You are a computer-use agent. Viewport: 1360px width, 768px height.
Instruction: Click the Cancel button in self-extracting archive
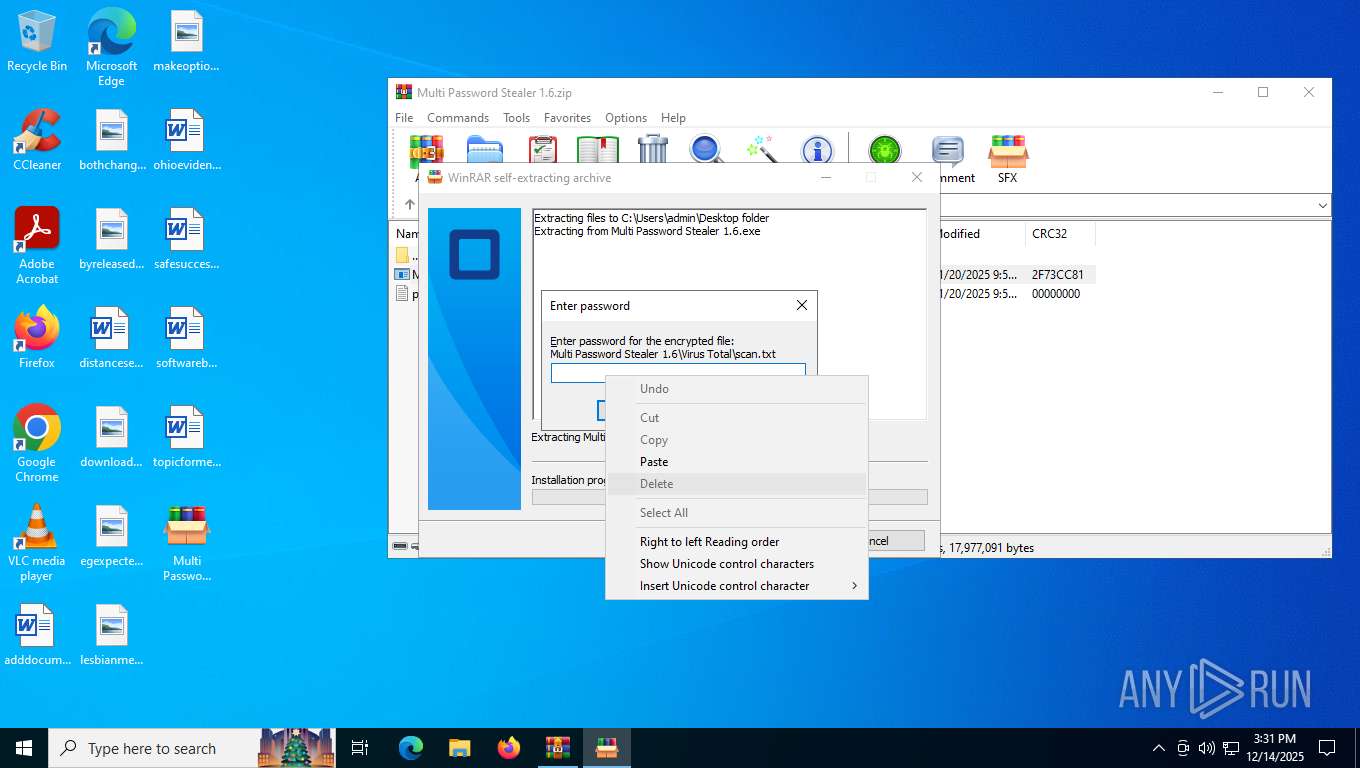click(894, 541)
